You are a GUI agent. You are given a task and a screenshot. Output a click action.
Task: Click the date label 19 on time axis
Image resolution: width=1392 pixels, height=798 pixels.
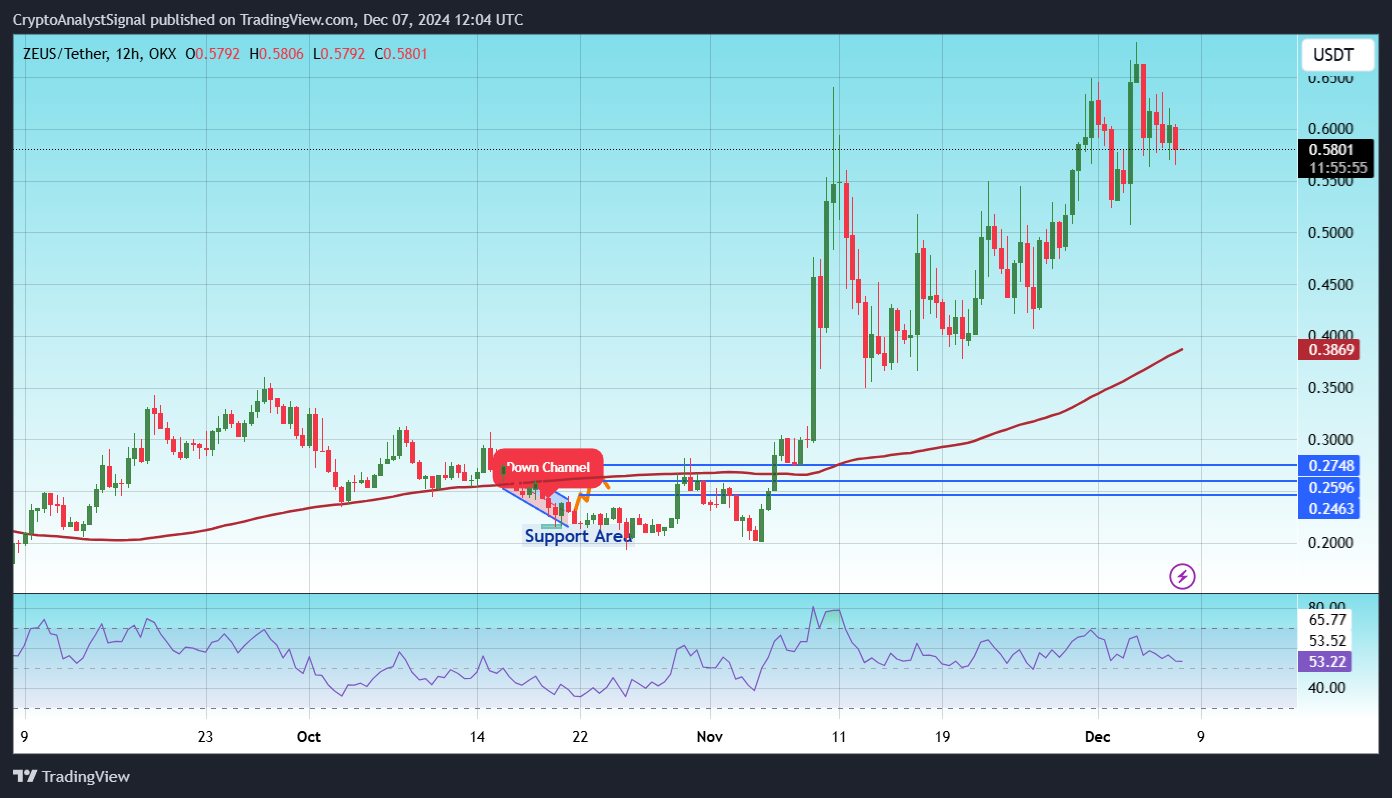(x=941, y=736)
